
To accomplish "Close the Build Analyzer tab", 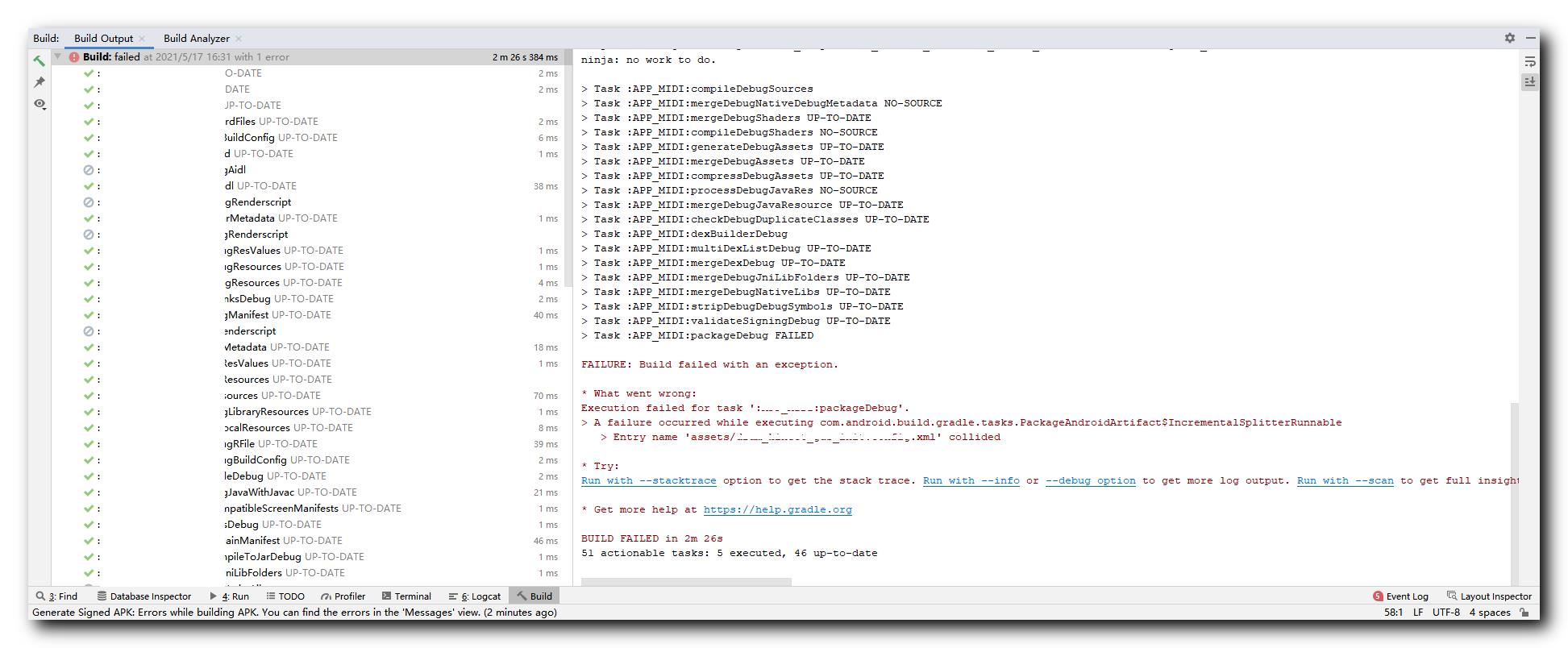I will pyautogui.click(x=239, y=39).
